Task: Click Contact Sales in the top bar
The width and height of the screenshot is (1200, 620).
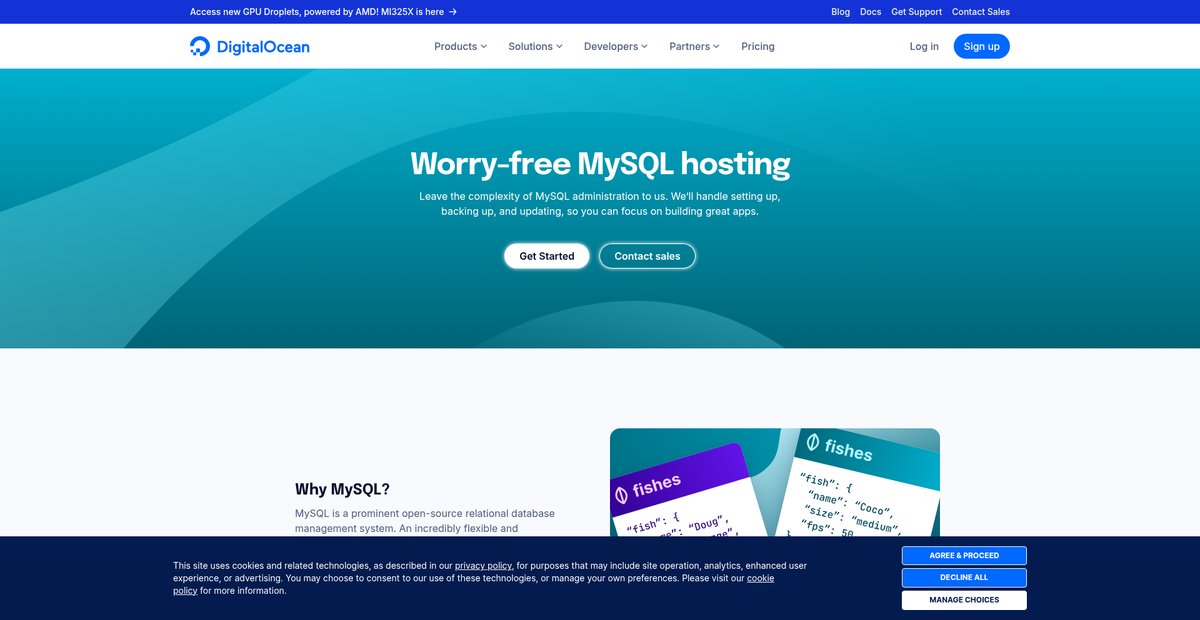Action: (981, 12)
